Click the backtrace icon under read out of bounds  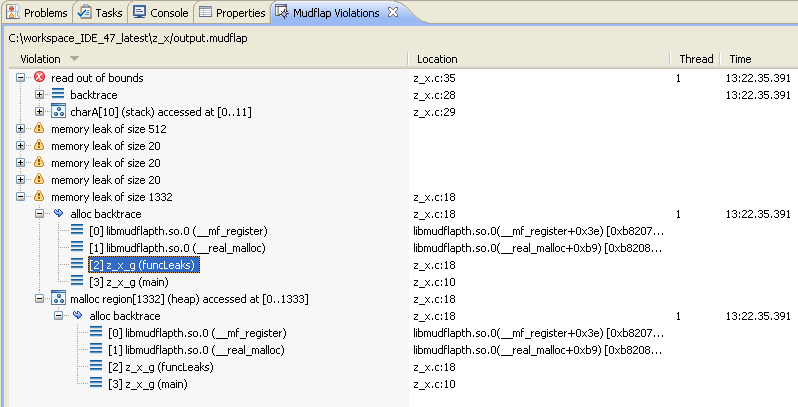(x=58, y=95)
